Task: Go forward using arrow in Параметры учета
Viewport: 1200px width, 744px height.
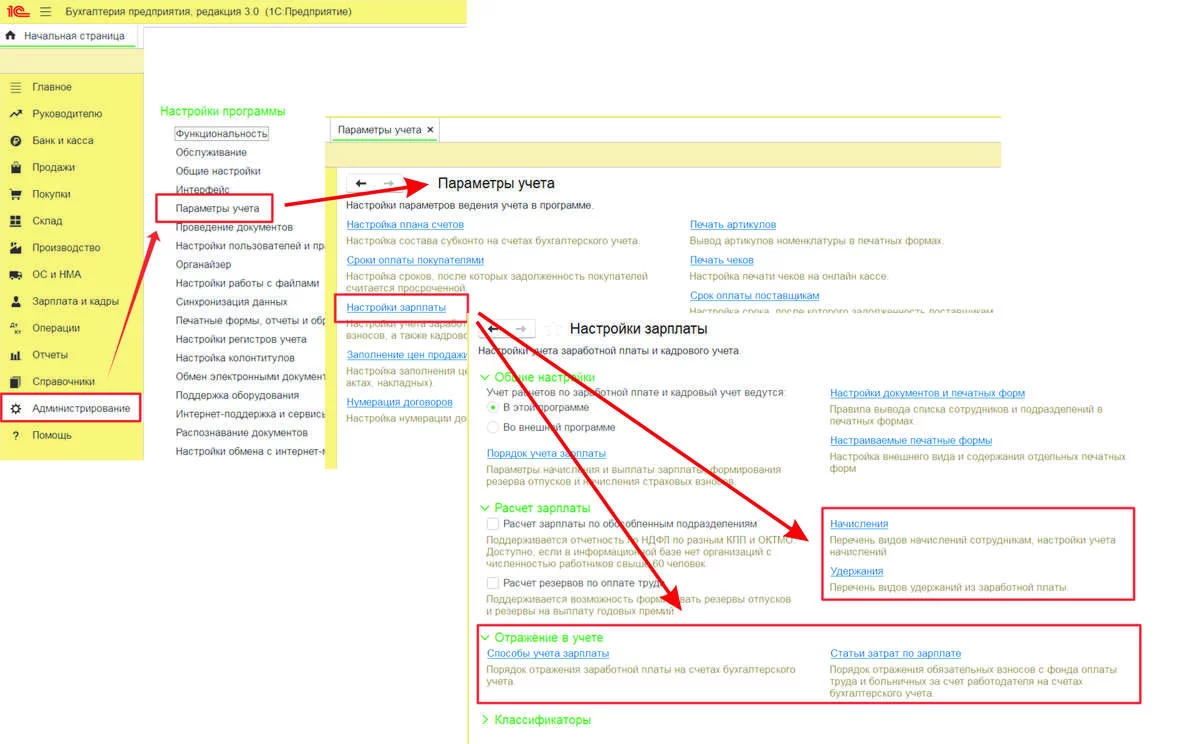Action: click(x=389, y=184)
